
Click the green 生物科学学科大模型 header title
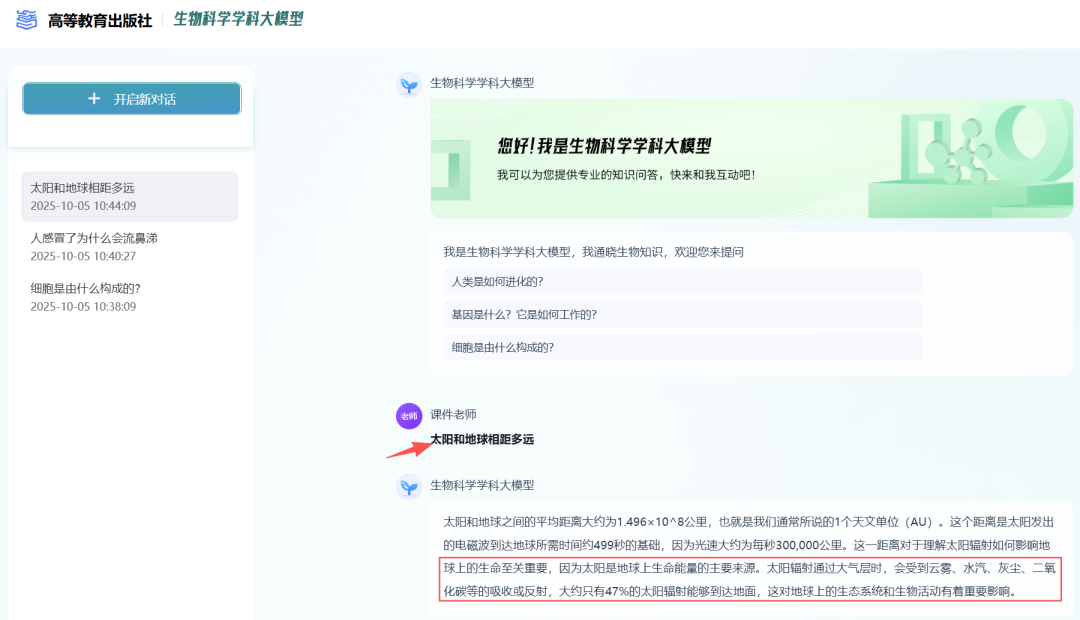(238, 19)
